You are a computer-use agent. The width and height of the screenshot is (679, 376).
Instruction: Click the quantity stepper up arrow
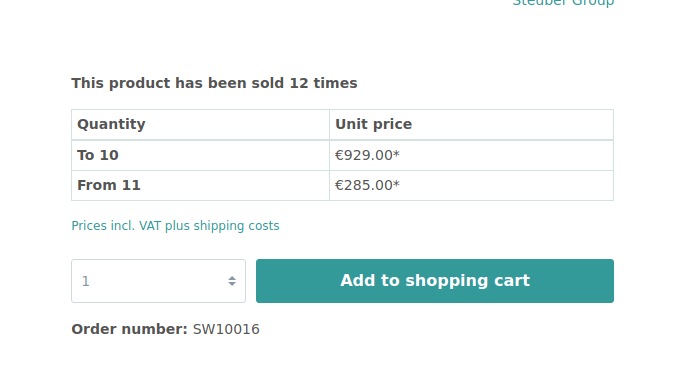(232, 278)
